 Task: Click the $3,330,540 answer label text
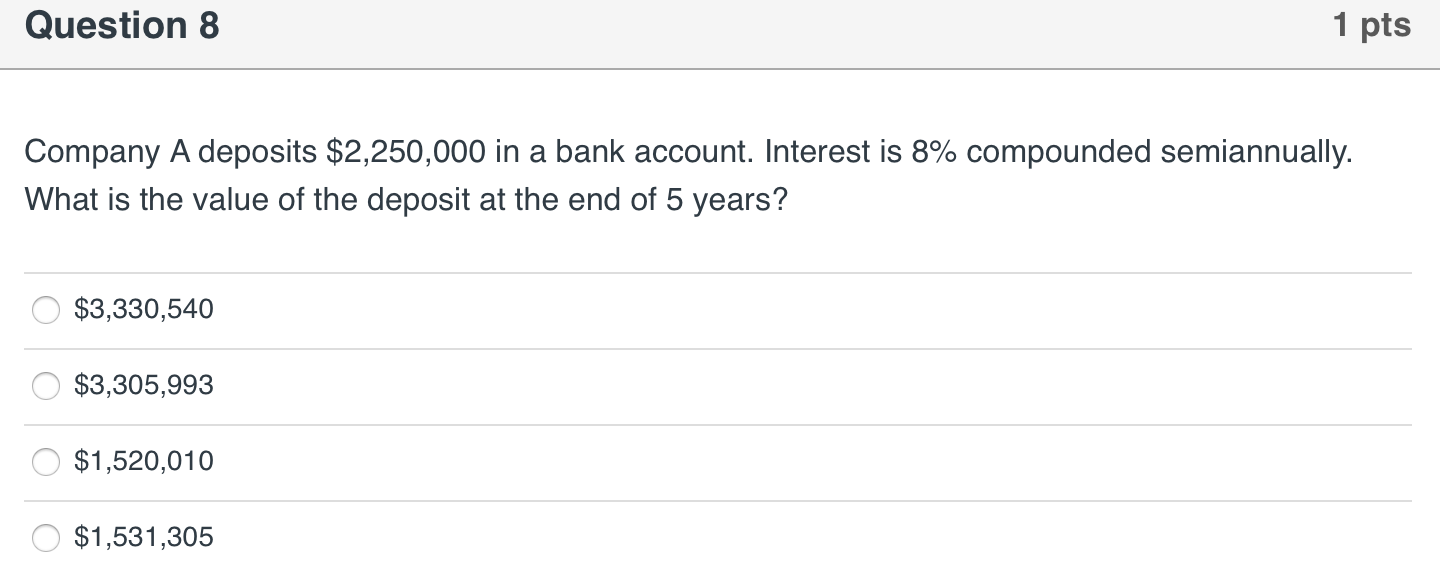[x=144, y=310]
